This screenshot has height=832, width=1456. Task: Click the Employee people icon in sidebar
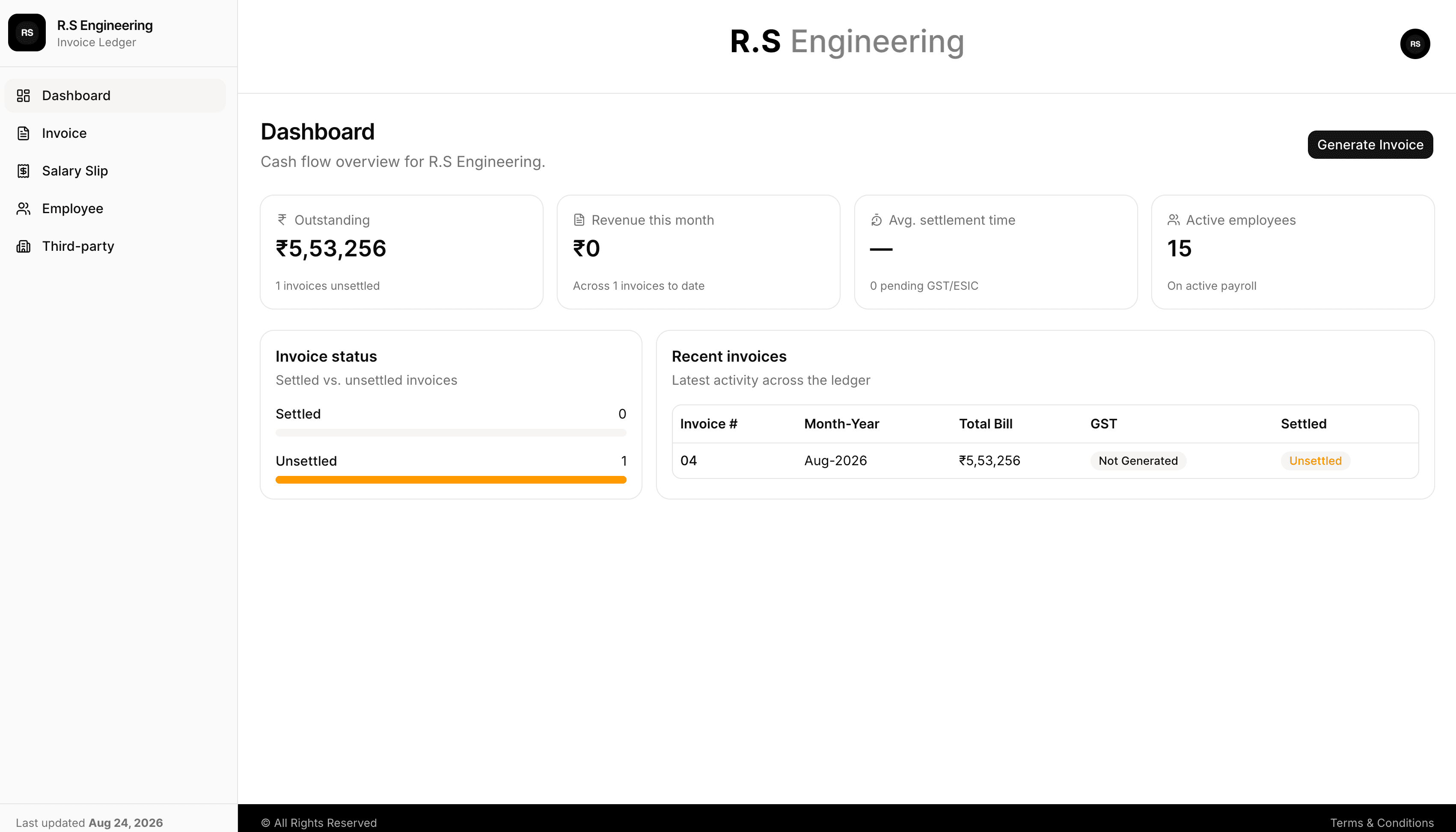point(24,208)
